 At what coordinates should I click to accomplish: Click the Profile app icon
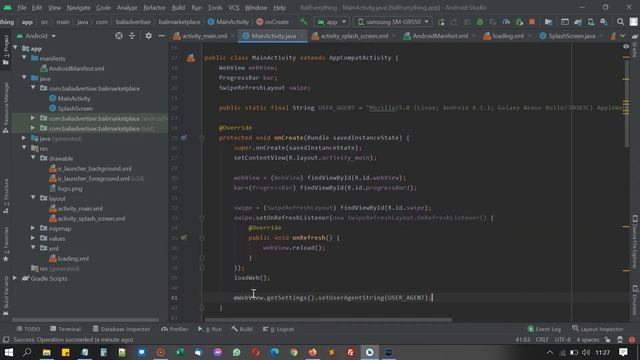[506, 22]
